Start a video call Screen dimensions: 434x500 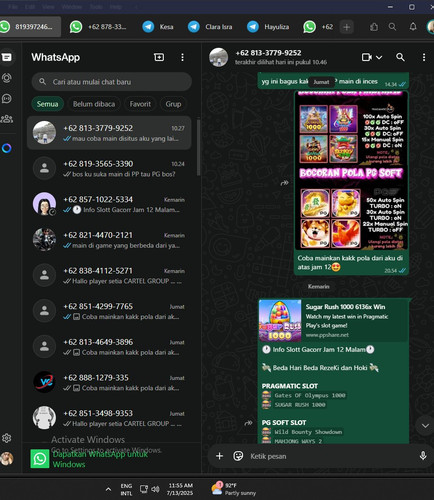point(367,57)
